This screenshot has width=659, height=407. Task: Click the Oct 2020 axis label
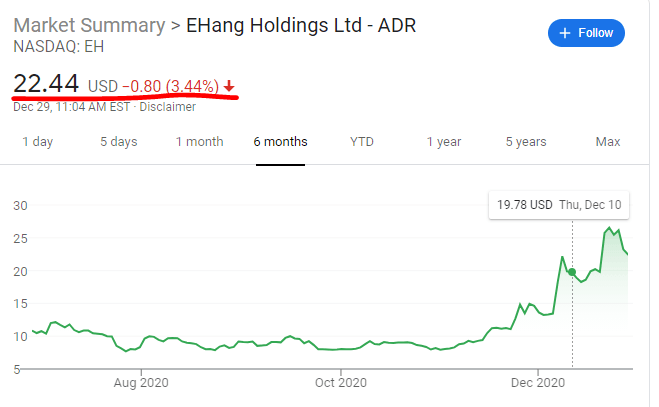(340, 381)
